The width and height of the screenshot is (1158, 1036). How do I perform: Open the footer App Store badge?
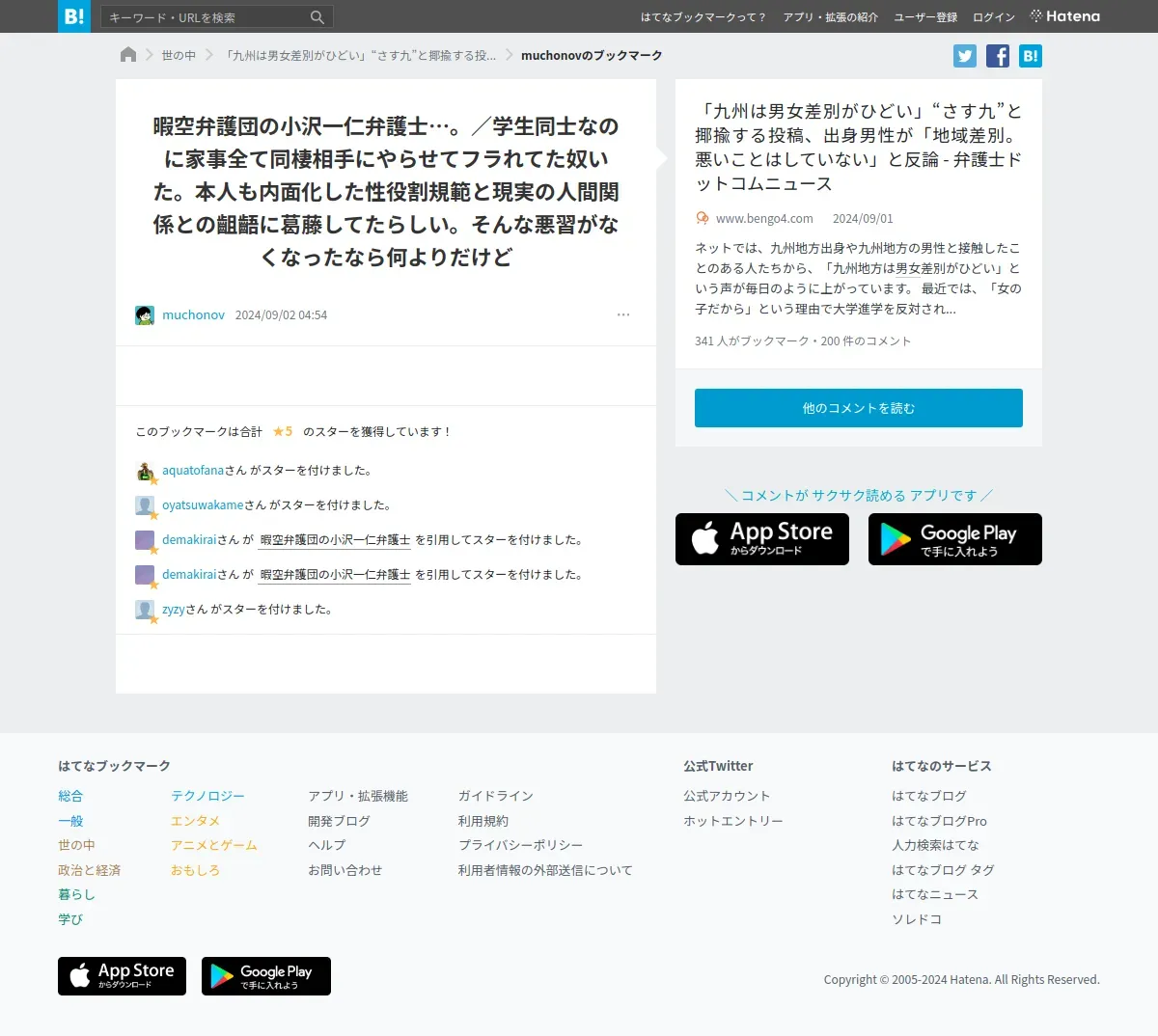[x=122, y=976]
